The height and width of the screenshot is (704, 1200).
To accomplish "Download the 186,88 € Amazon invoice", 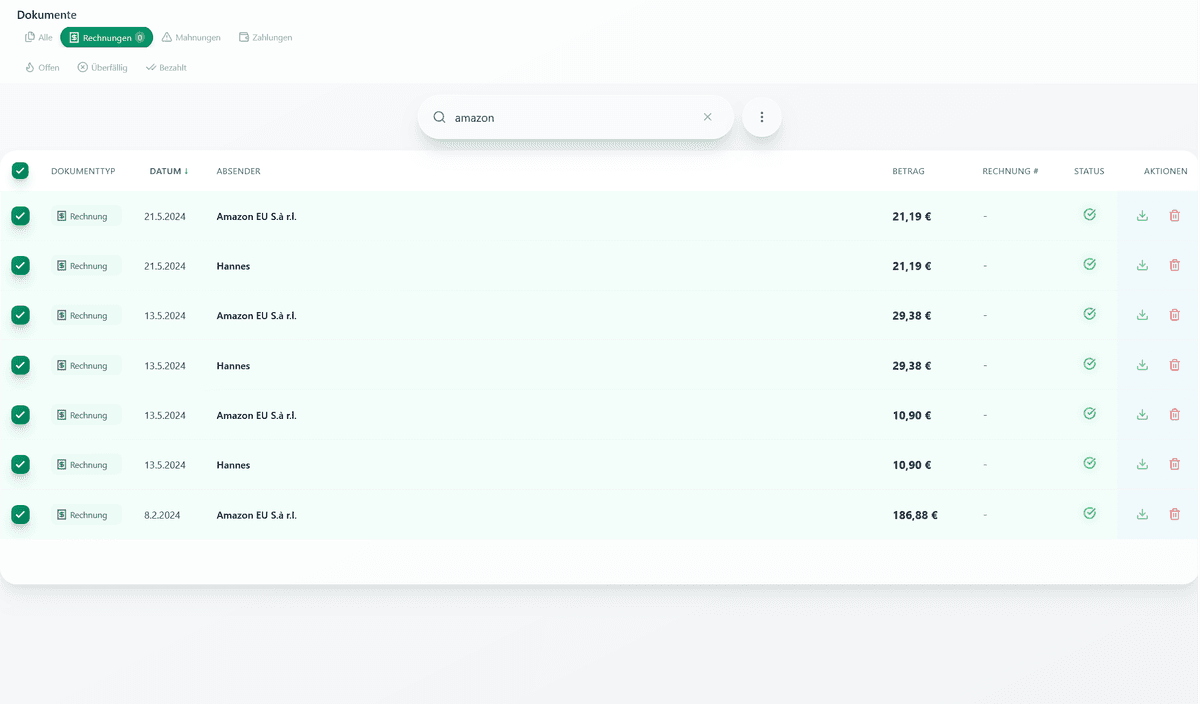I will tap(1142, 514).
